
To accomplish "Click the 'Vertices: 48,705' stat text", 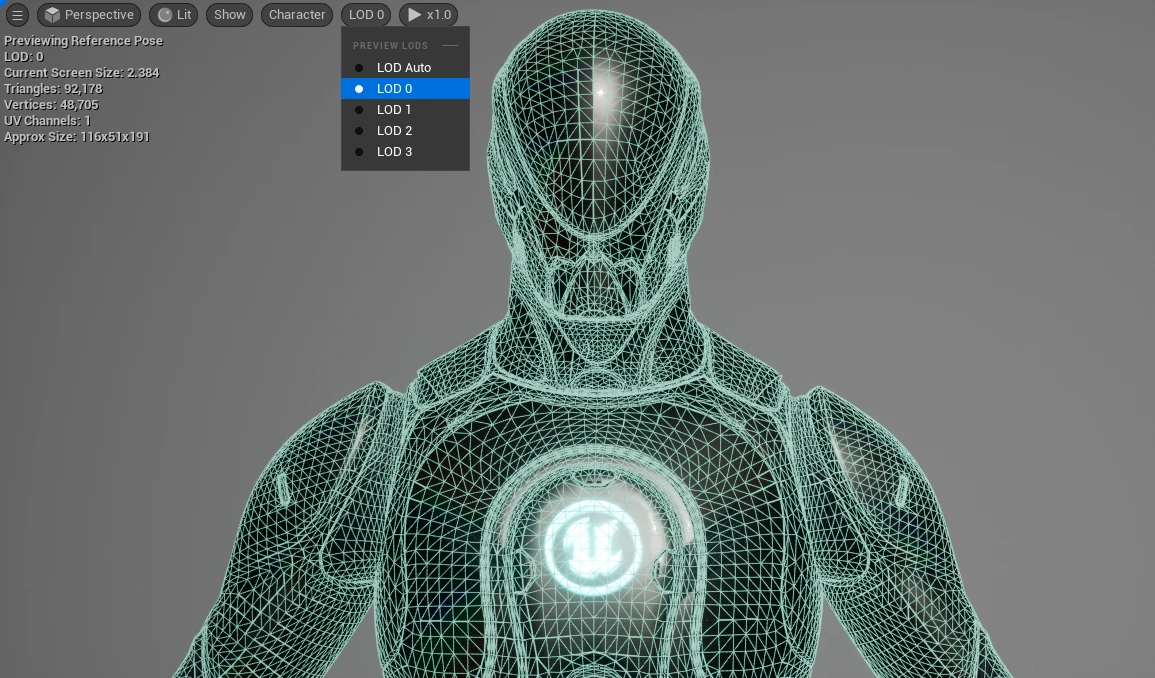I will pos(52,105).
